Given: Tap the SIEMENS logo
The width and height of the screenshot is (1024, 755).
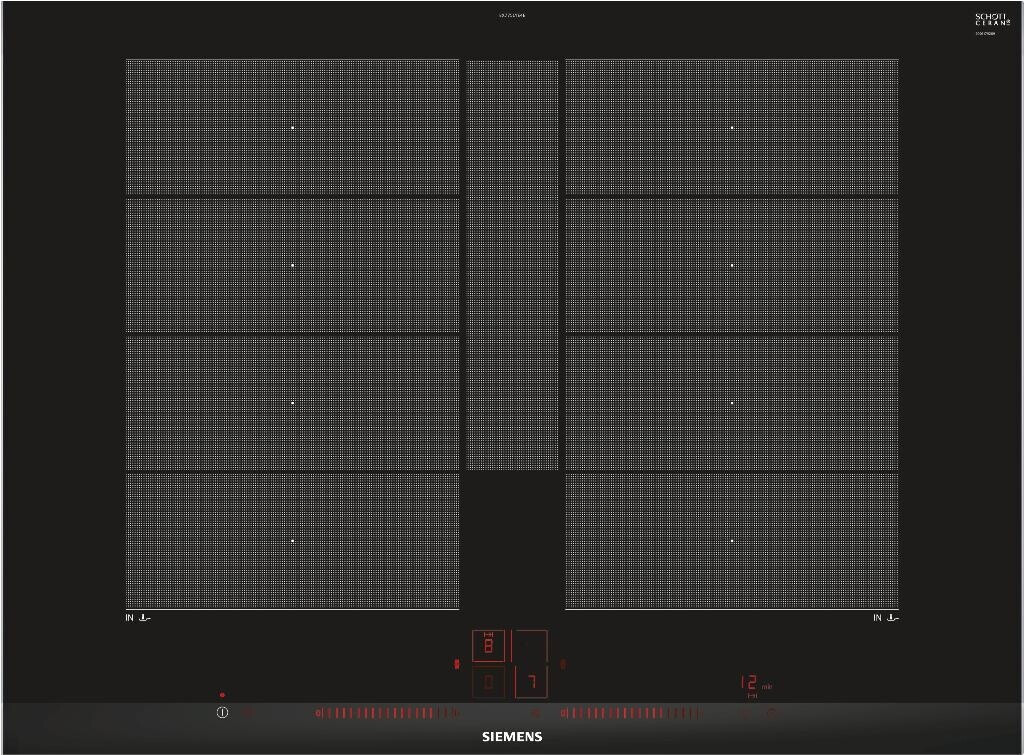Looking at the screenshot, I should (x=512, y=737).
